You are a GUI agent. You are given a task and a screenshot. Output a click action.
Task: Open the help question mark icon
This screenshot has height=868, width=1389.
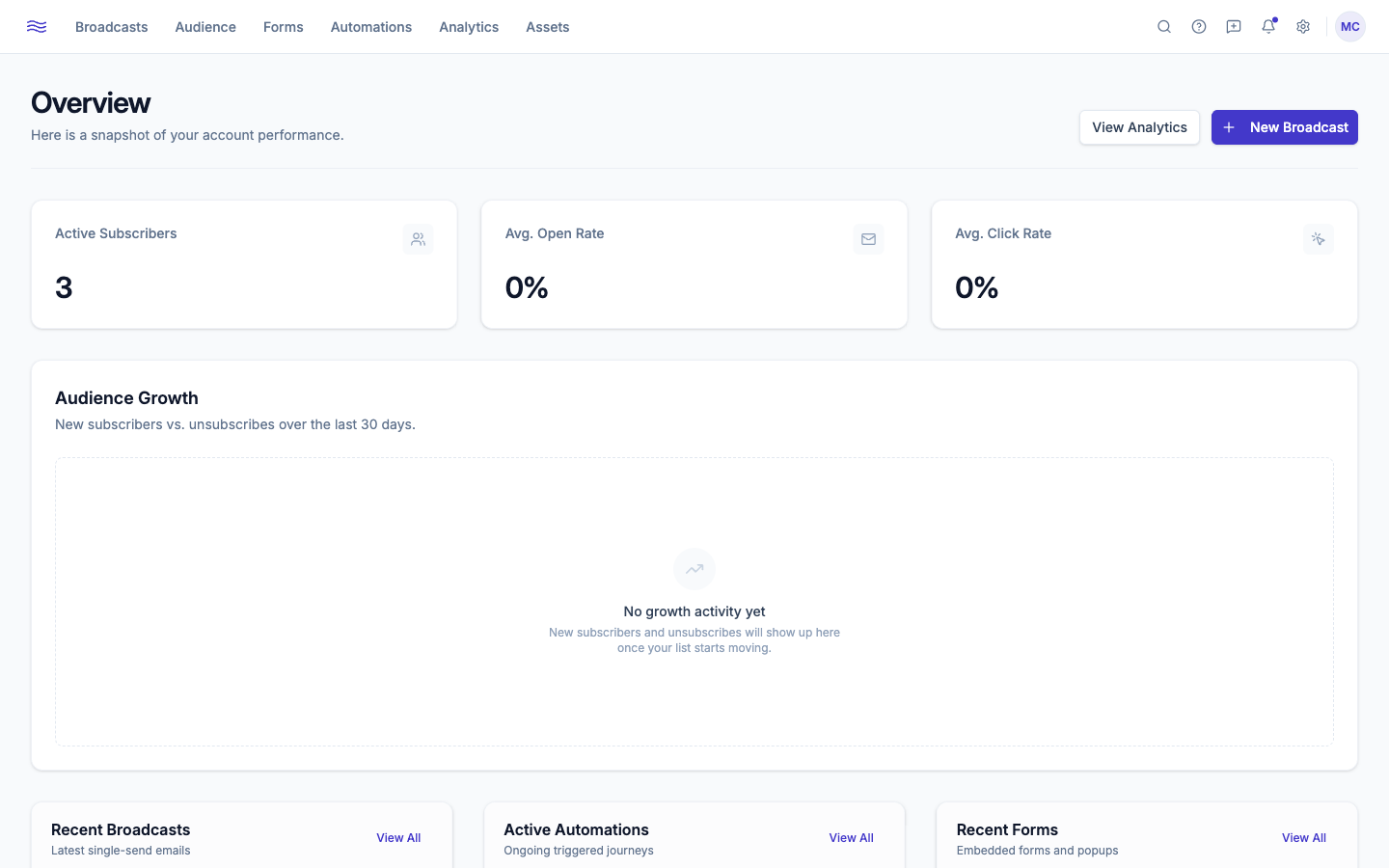(x=1199, y=27)
